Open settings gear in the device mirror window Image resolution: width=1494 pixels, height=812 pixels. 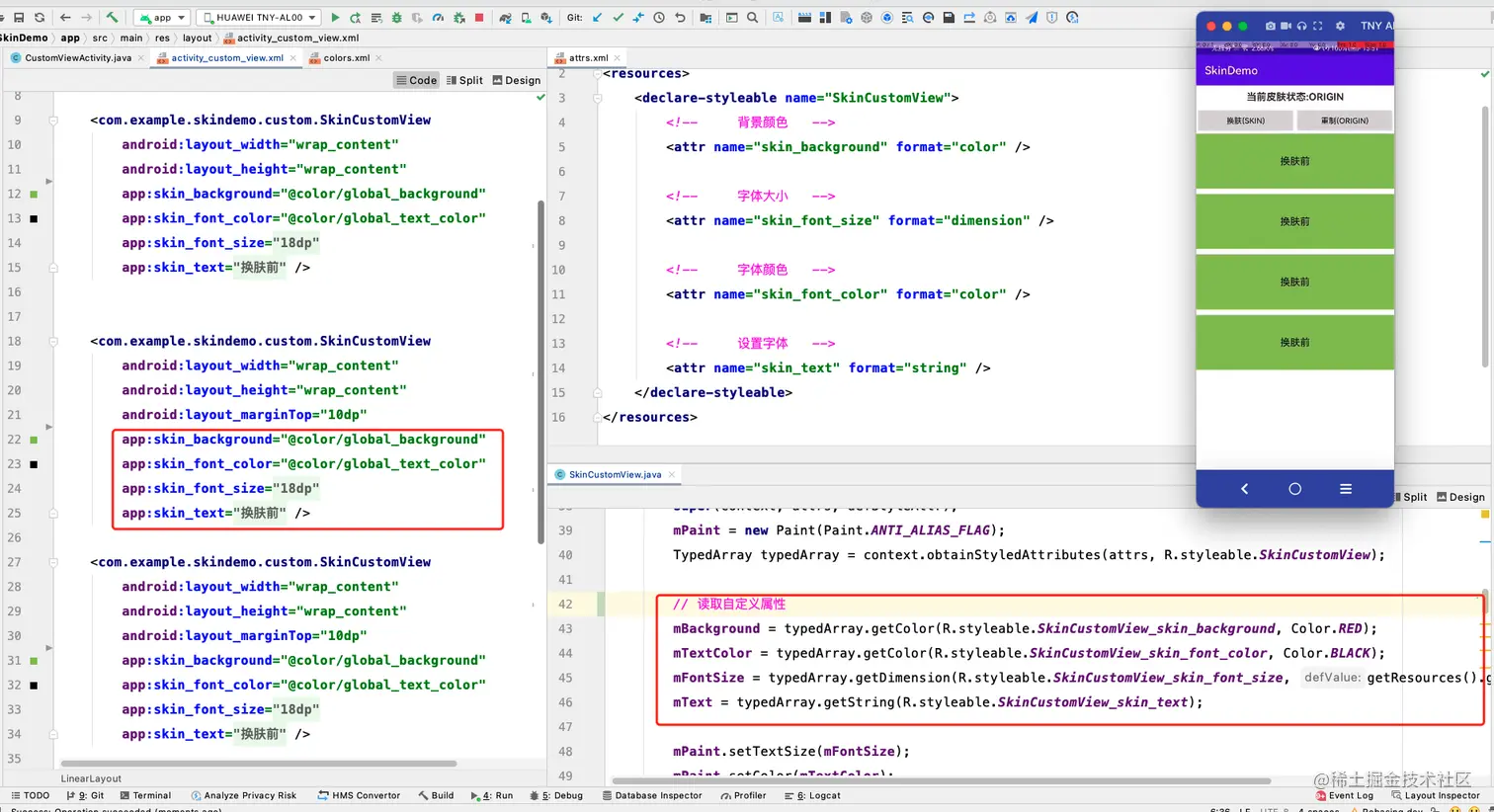click(1340, 26)
